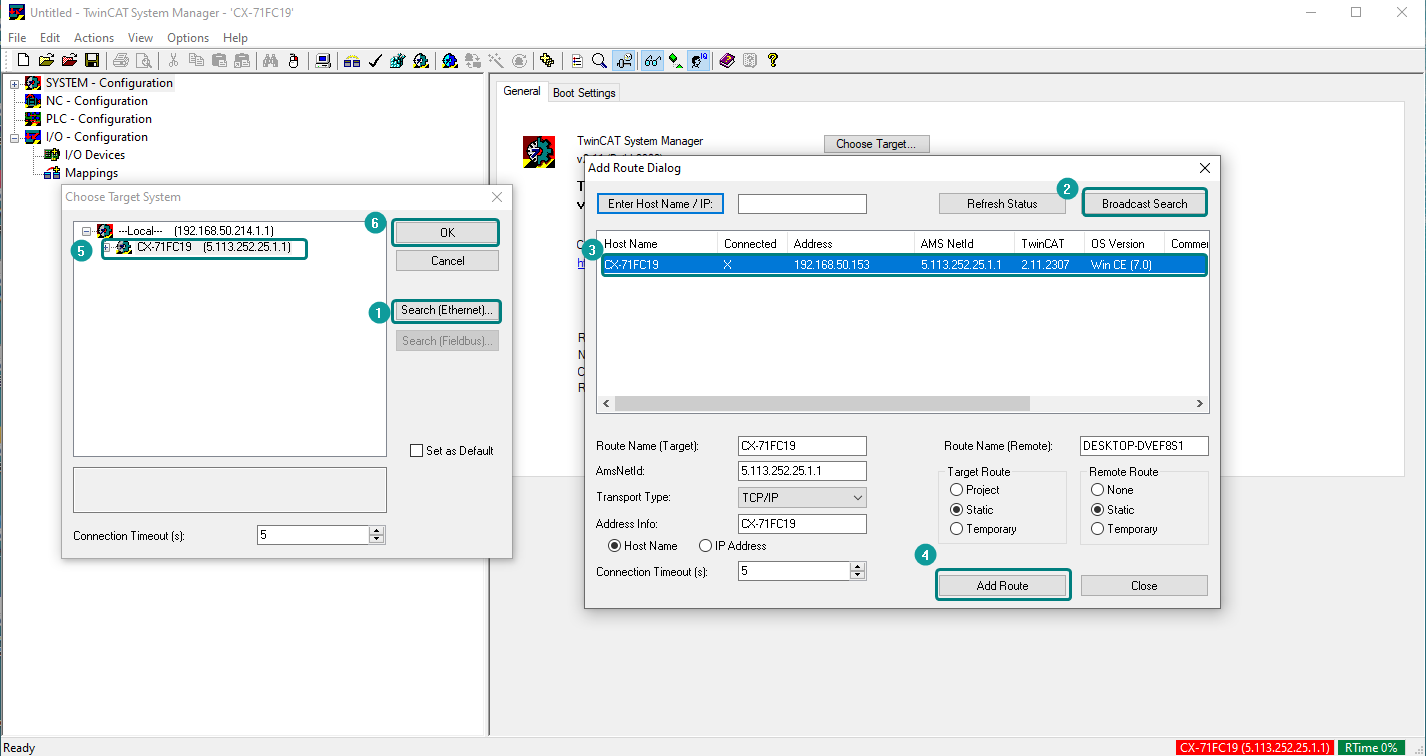1426x756 pixels.
Task: Click the binoculars Find icon in toolbar
Action: point(270,61)
